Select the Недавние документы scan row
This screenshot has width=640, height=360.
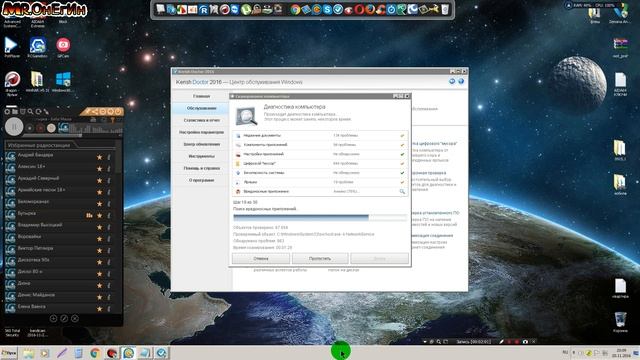tap(320, 136)
